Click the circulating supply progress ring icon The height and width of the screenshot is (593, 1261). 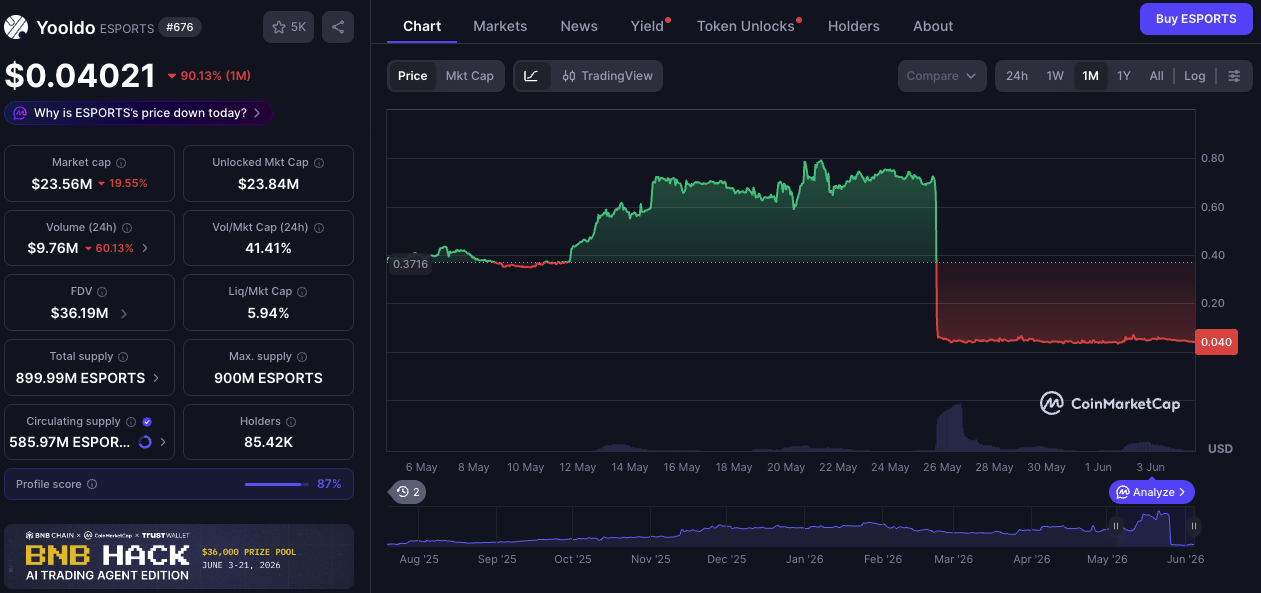tap(145, 442)
